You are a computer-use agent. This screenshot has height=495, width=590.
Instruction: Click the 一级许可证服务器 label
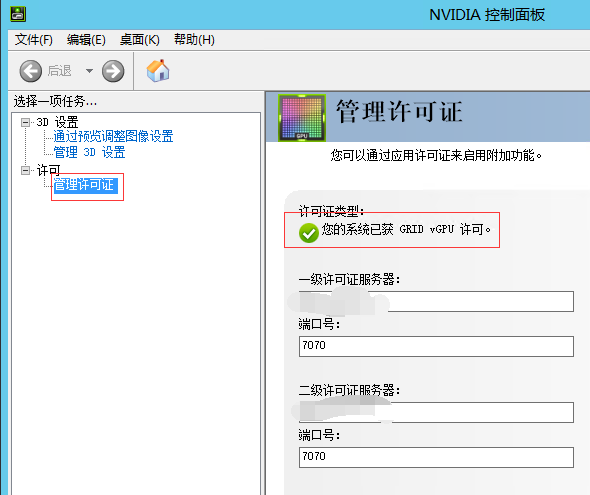(349, 279)
